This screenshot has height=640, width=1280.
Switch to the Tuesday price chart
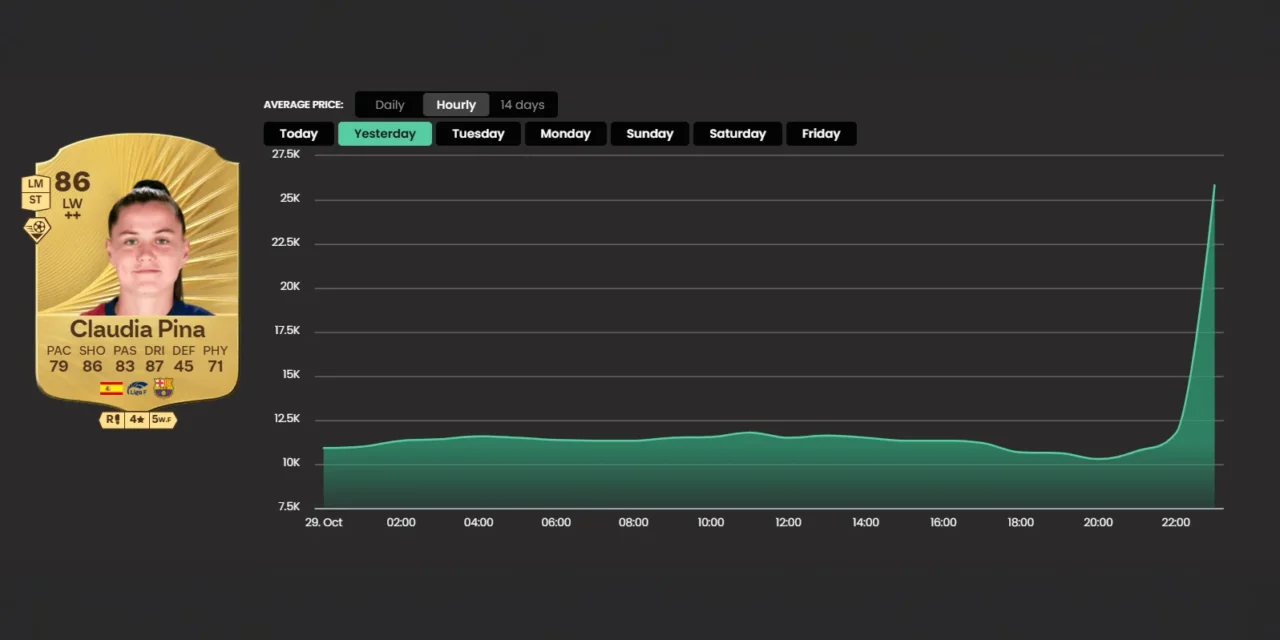coord(478,133)
